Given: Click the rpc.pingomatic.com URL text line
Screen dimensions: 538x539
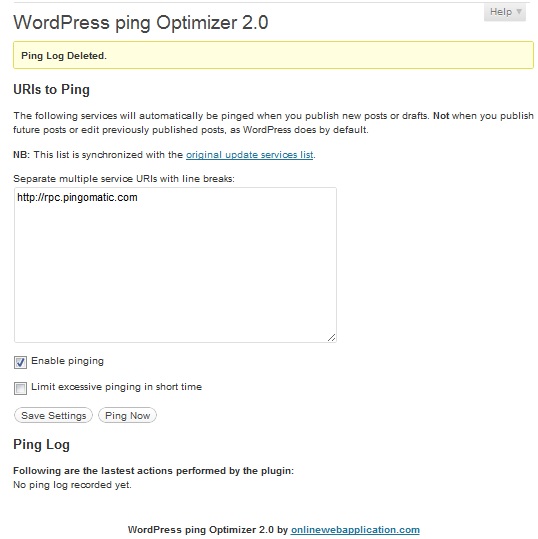Looking at the screenshot, I should click(77, 197).
